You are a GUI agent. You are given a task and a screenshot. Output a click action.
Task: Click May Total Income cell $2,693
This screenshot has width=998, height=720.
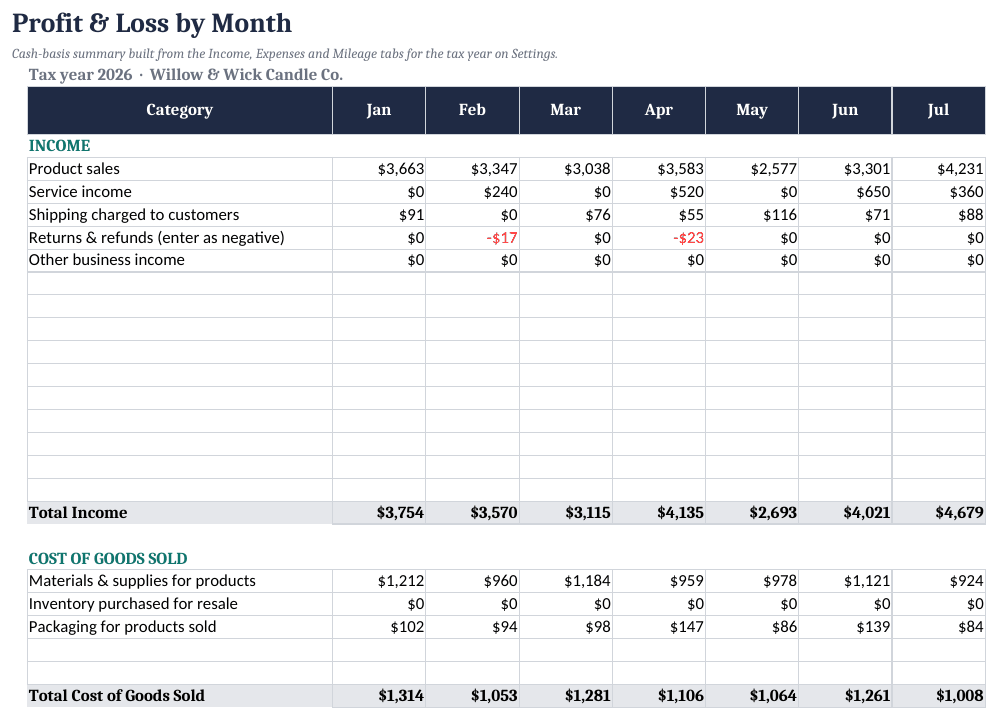click(x=752, y=512)
